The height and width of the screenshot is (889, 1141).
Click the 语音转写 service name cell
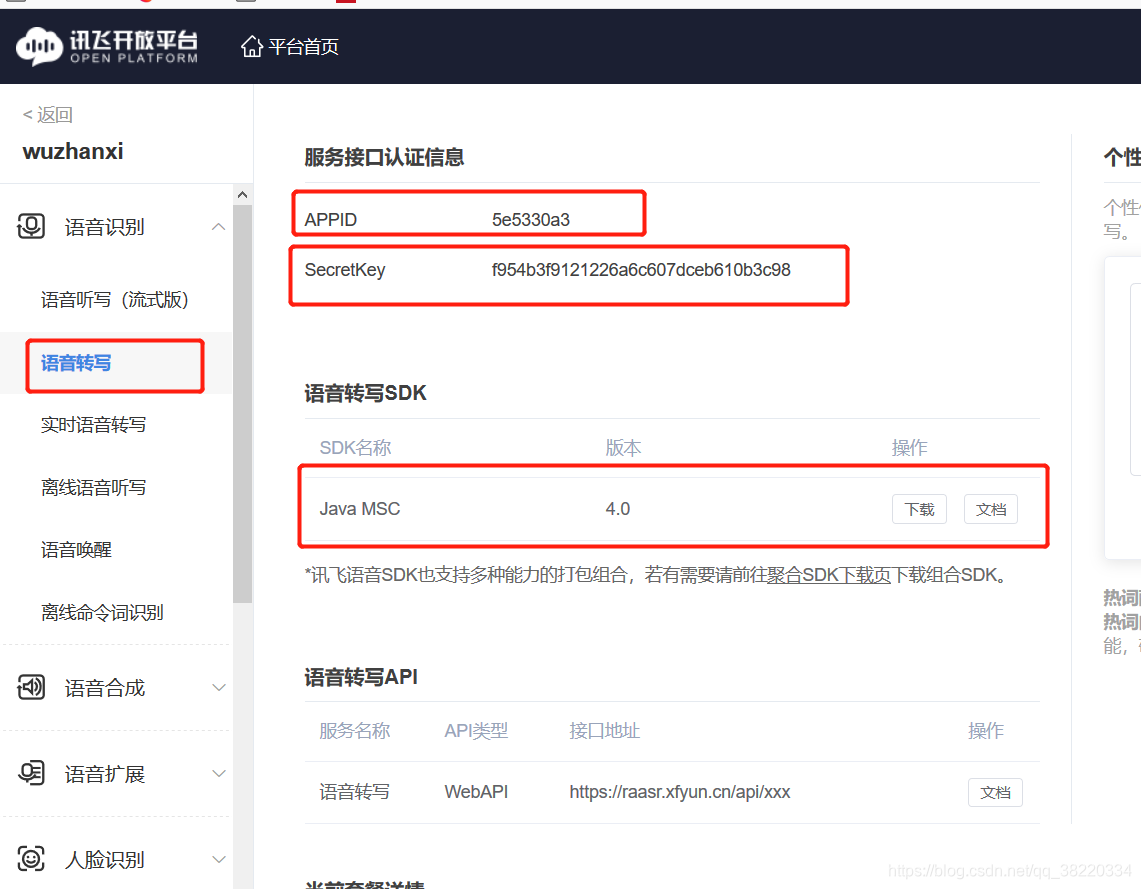click(x=354, y=792)
